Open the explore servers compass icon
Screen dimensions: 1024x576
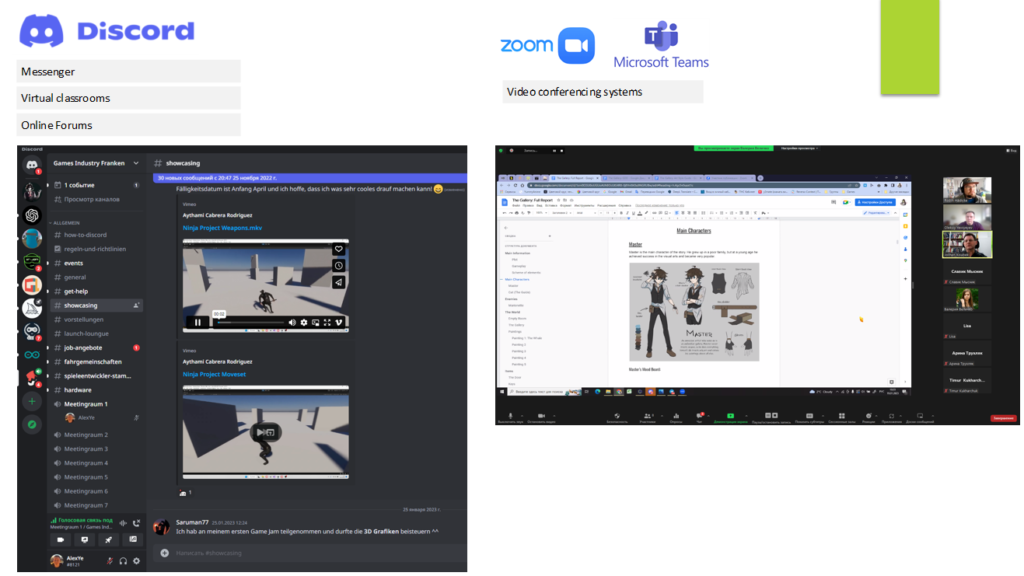click(31, 424)
